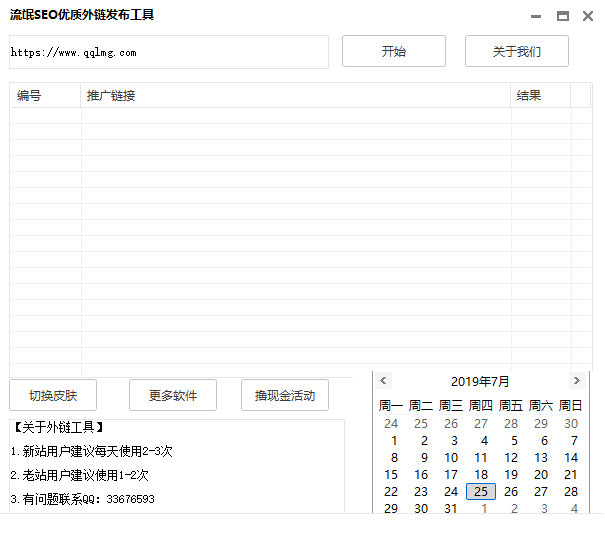Go to next month in calendar

tap(577, 380)
